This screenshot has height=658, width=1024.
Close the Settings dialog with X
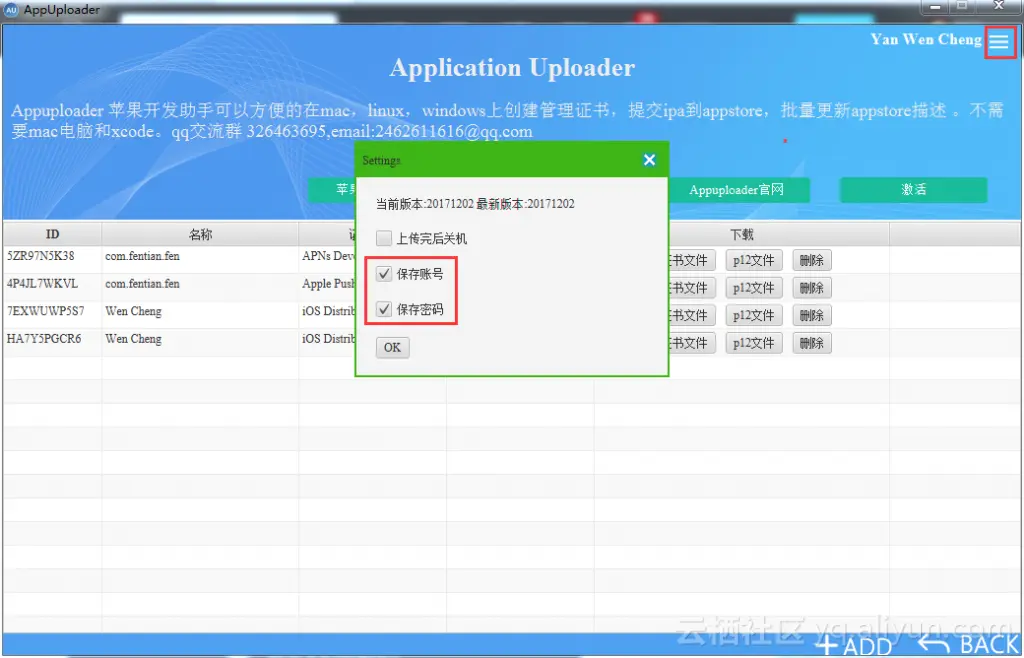[x=649, y=160]
